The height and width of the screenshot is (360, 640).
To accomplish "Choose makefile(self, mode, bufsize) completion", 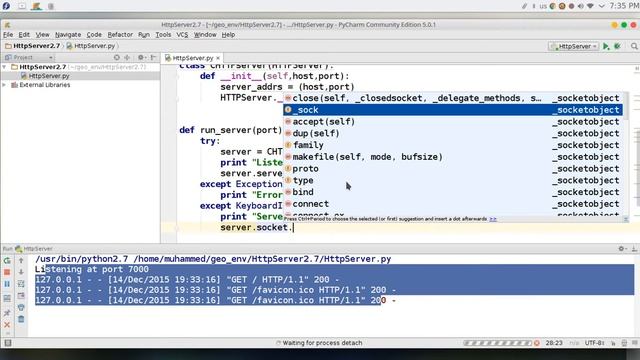I will coord(453,157).
